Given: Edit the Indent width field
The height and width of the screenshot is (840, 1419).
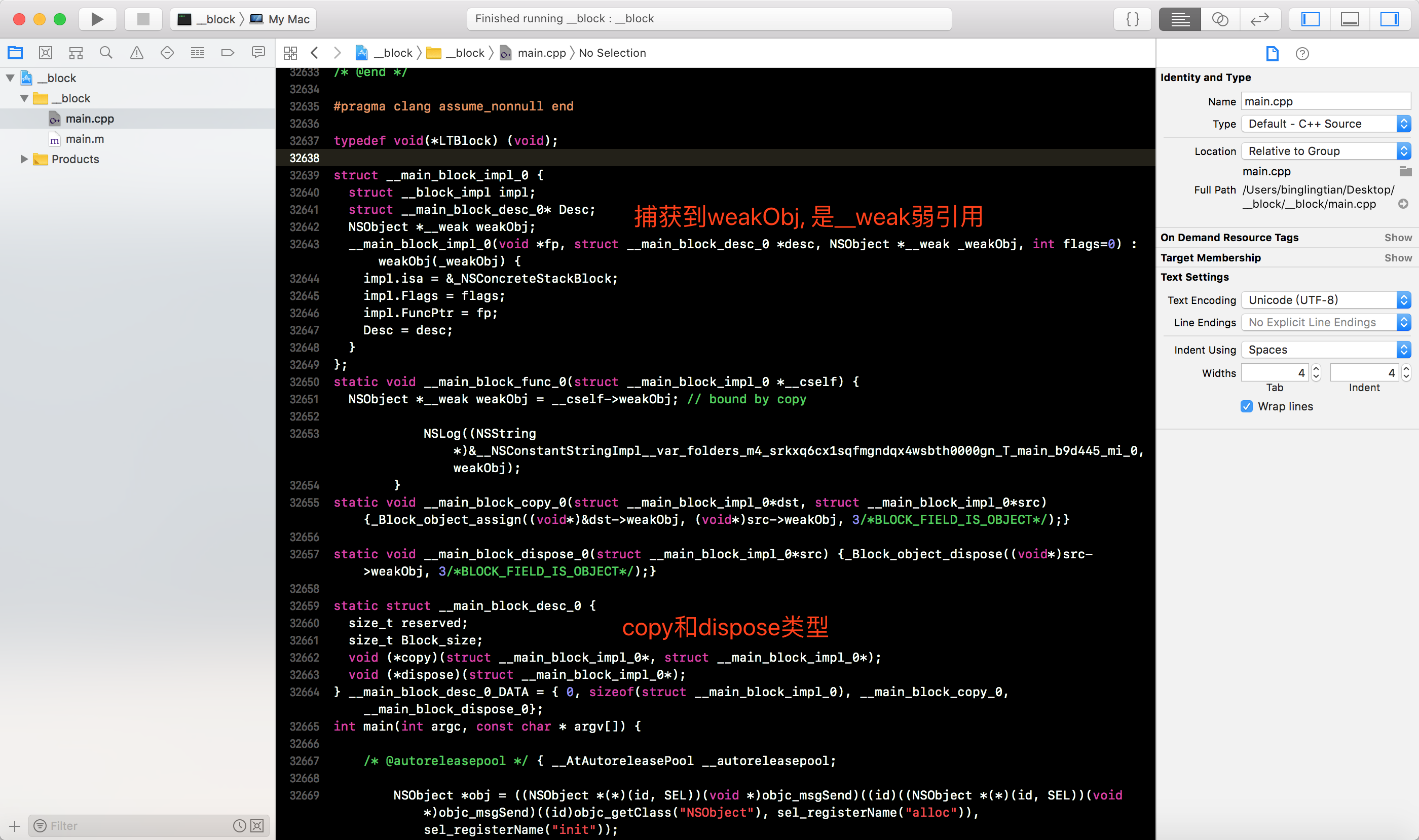Looking at the screenshot, I should [x=1364, y=372].
